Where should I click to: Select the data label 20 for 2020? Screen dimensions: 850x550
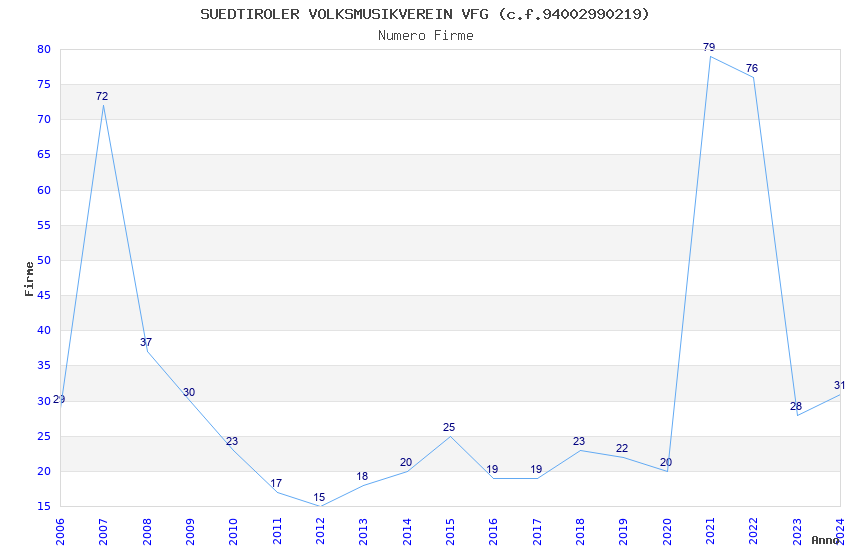666,462
